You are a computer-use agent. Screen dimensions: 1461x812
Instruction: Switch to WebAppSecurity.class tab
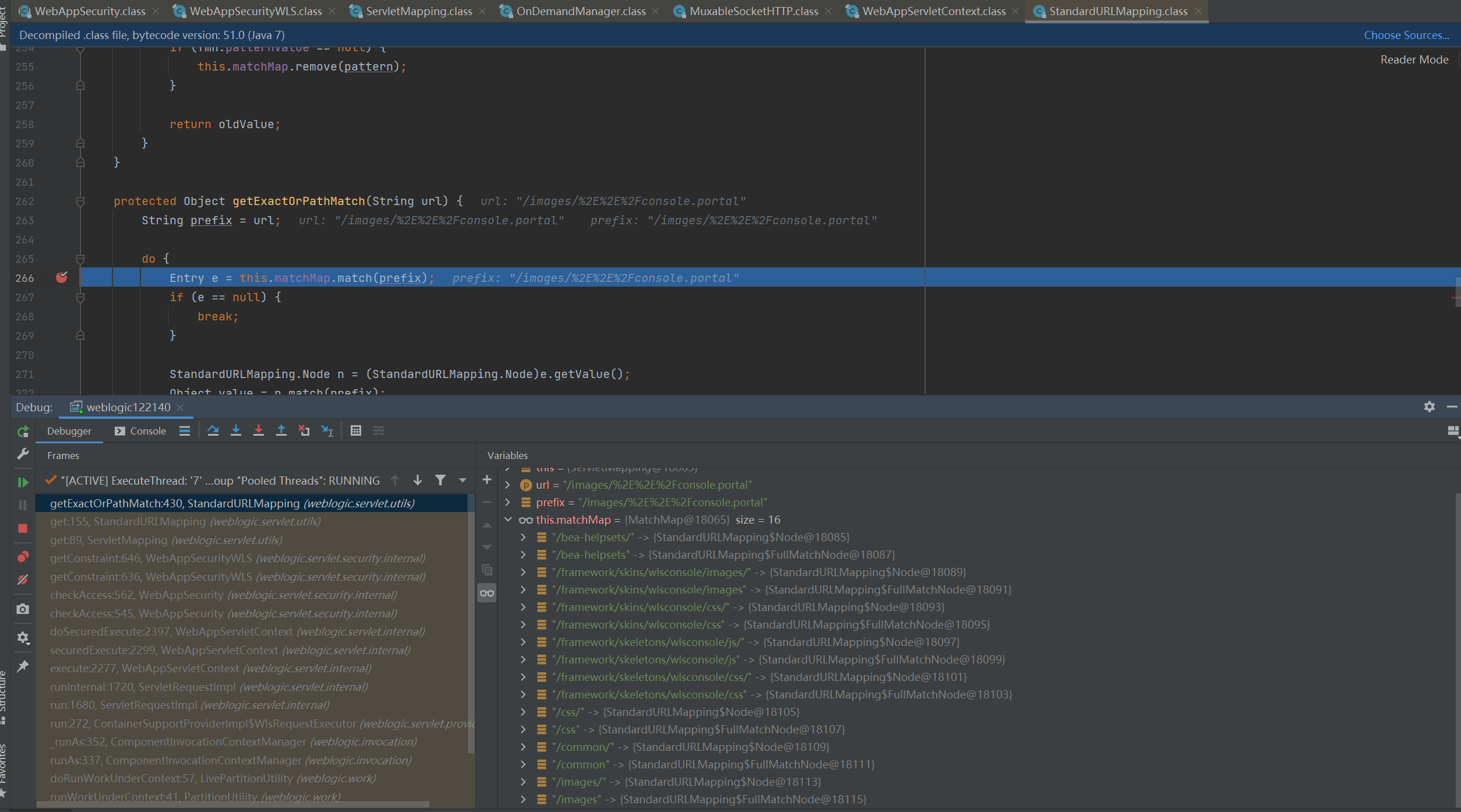[90, 11]
